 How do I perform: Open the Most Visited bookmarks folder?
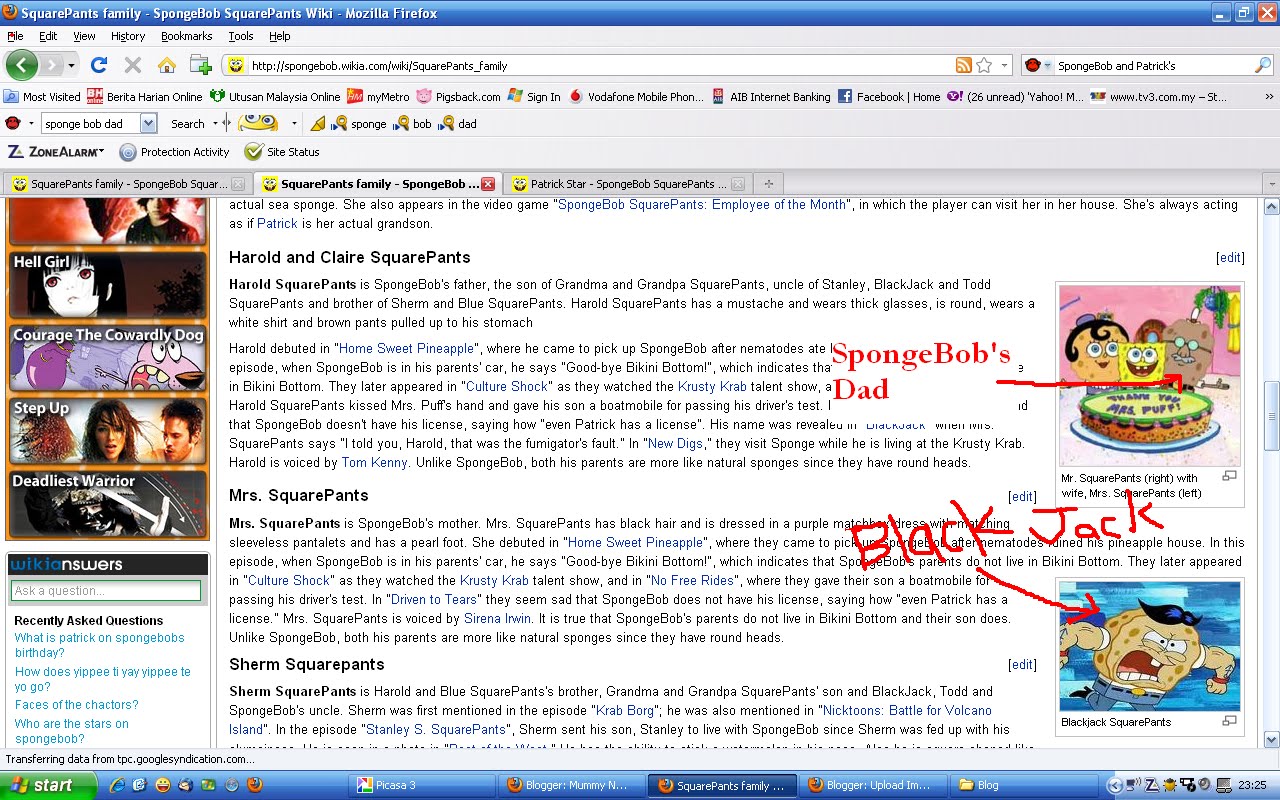coord(42,97)
